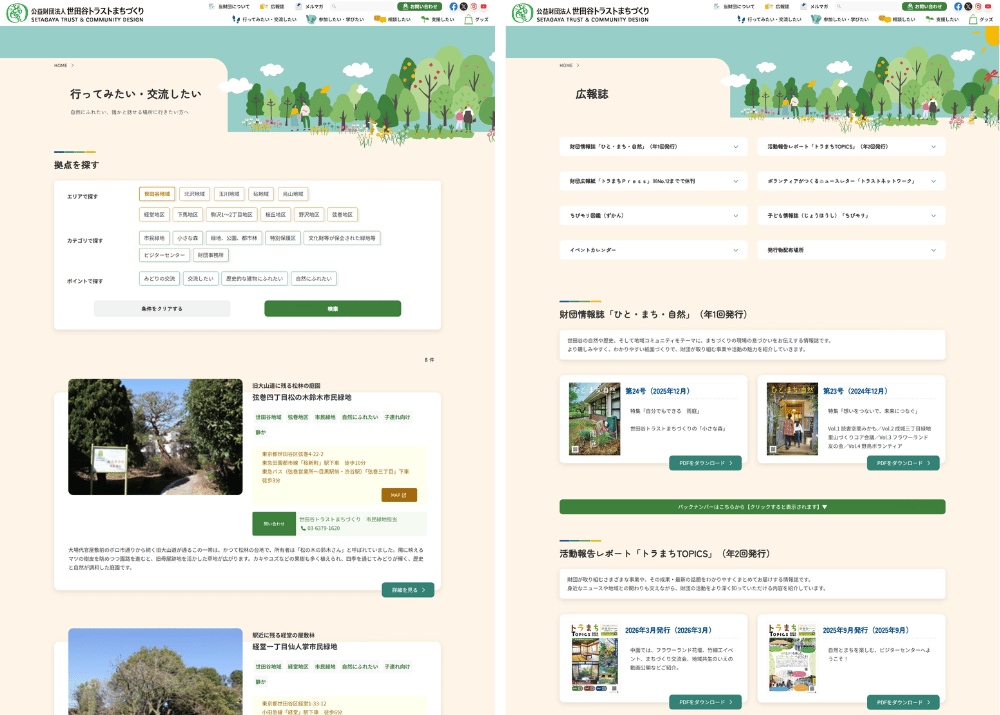
Task: Open Instagram icon in left page header
Action: (x=474, y=6)
